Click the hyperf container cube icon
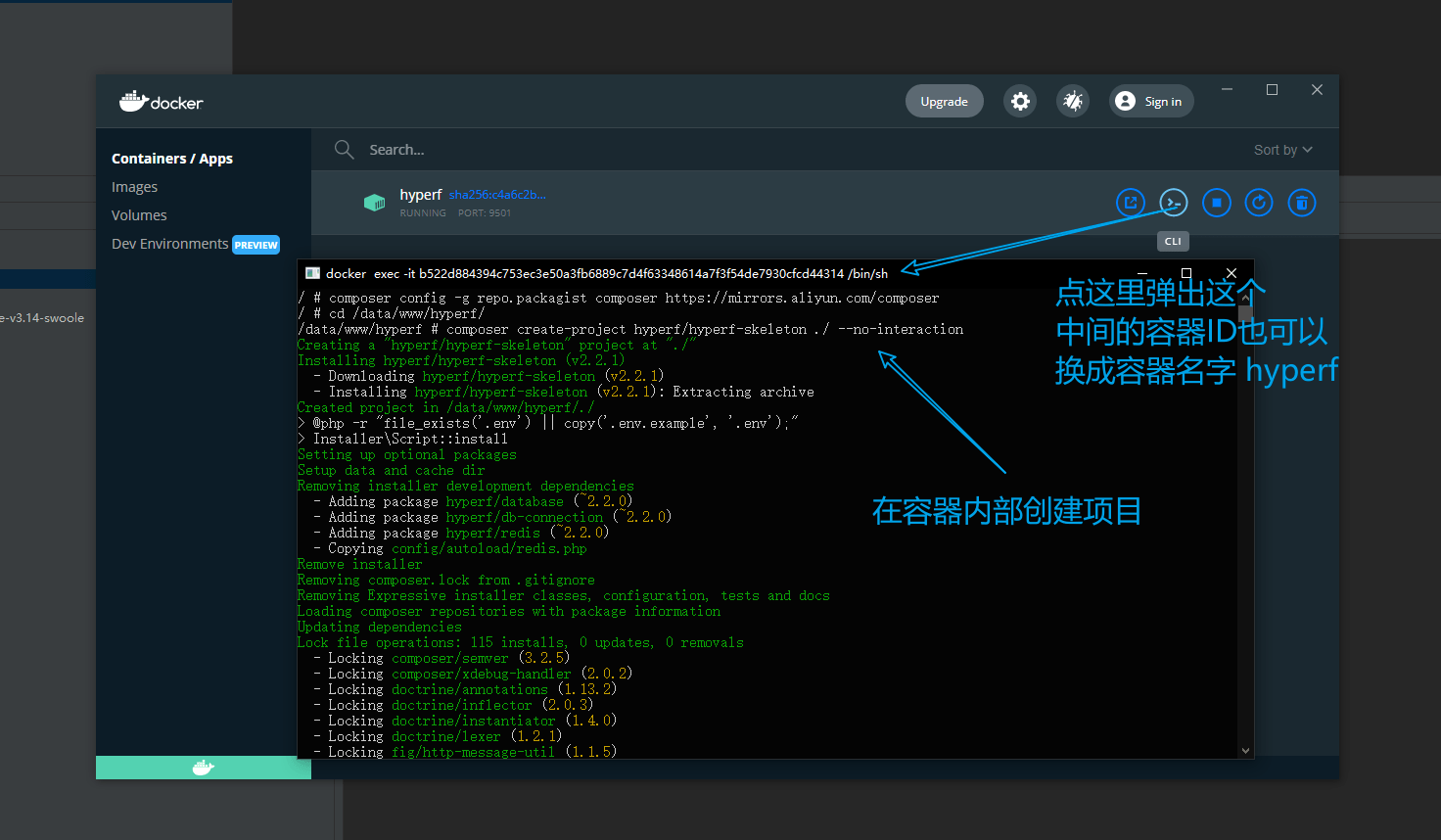 374,203
